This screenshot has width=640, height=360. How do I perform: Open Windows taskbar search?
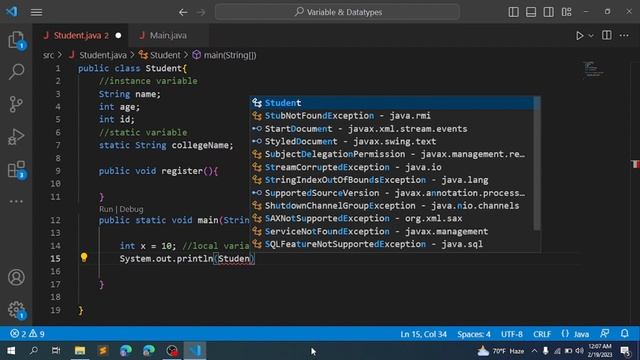[x=33, y=351]
